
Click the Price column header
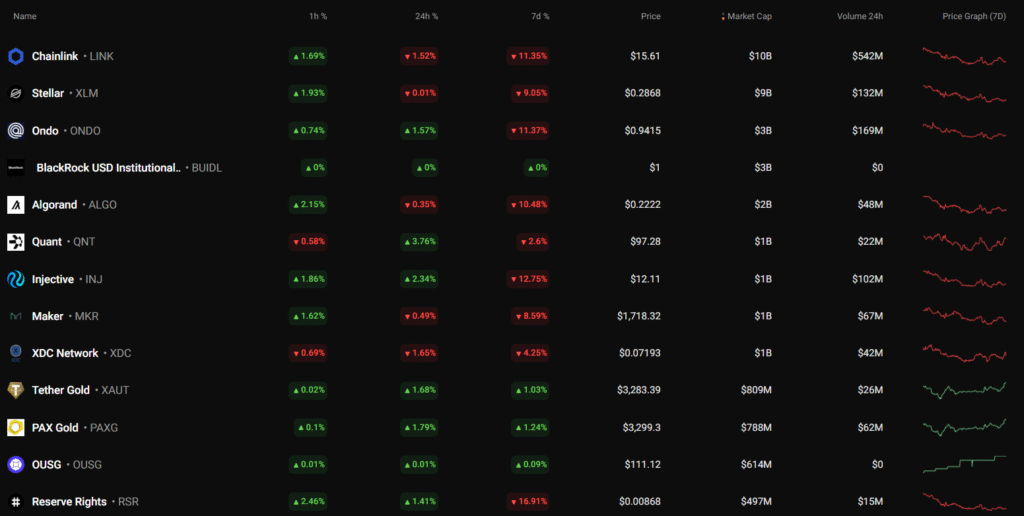(650, 16)
